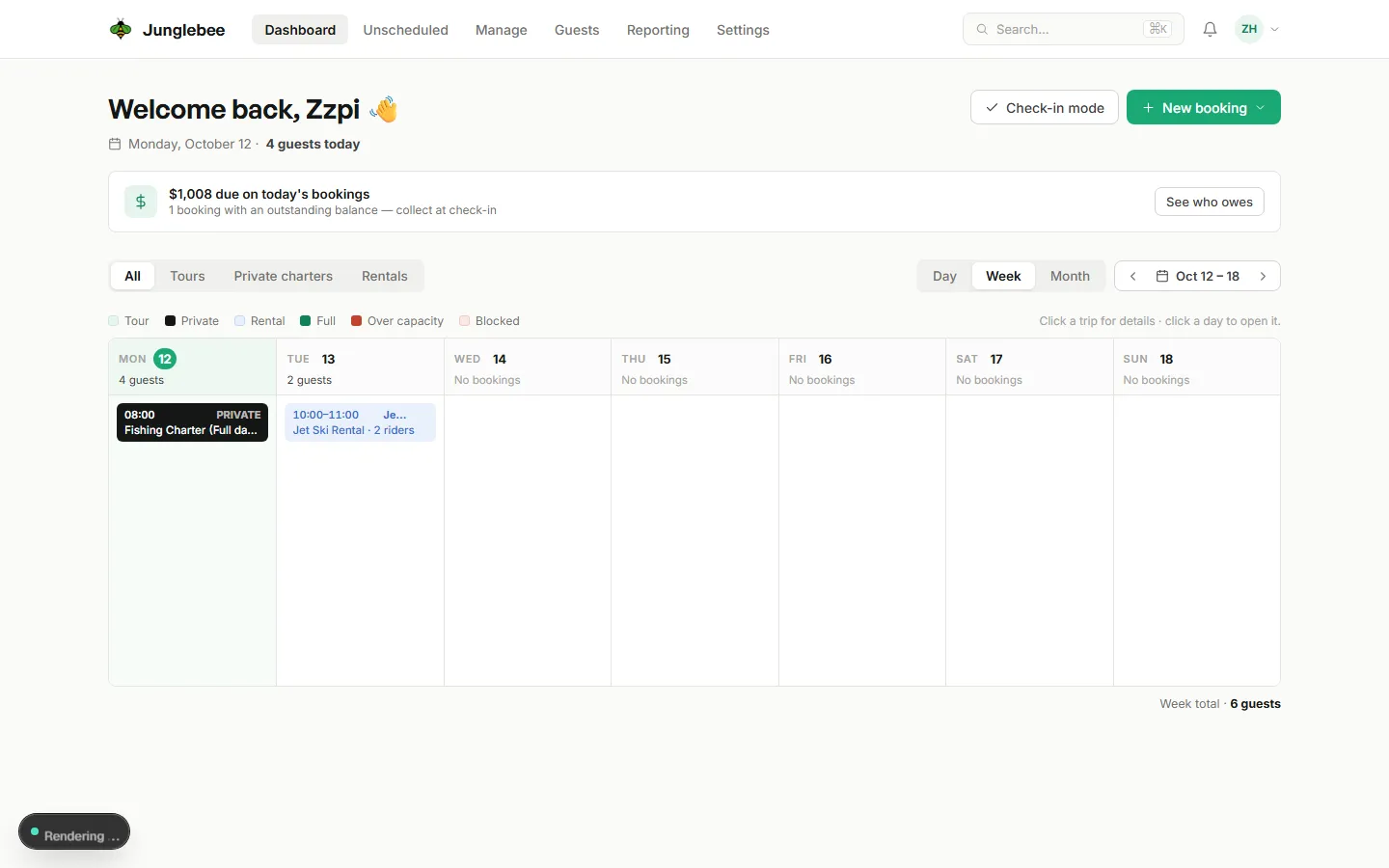Filter by Tours tab

[187, 276]
